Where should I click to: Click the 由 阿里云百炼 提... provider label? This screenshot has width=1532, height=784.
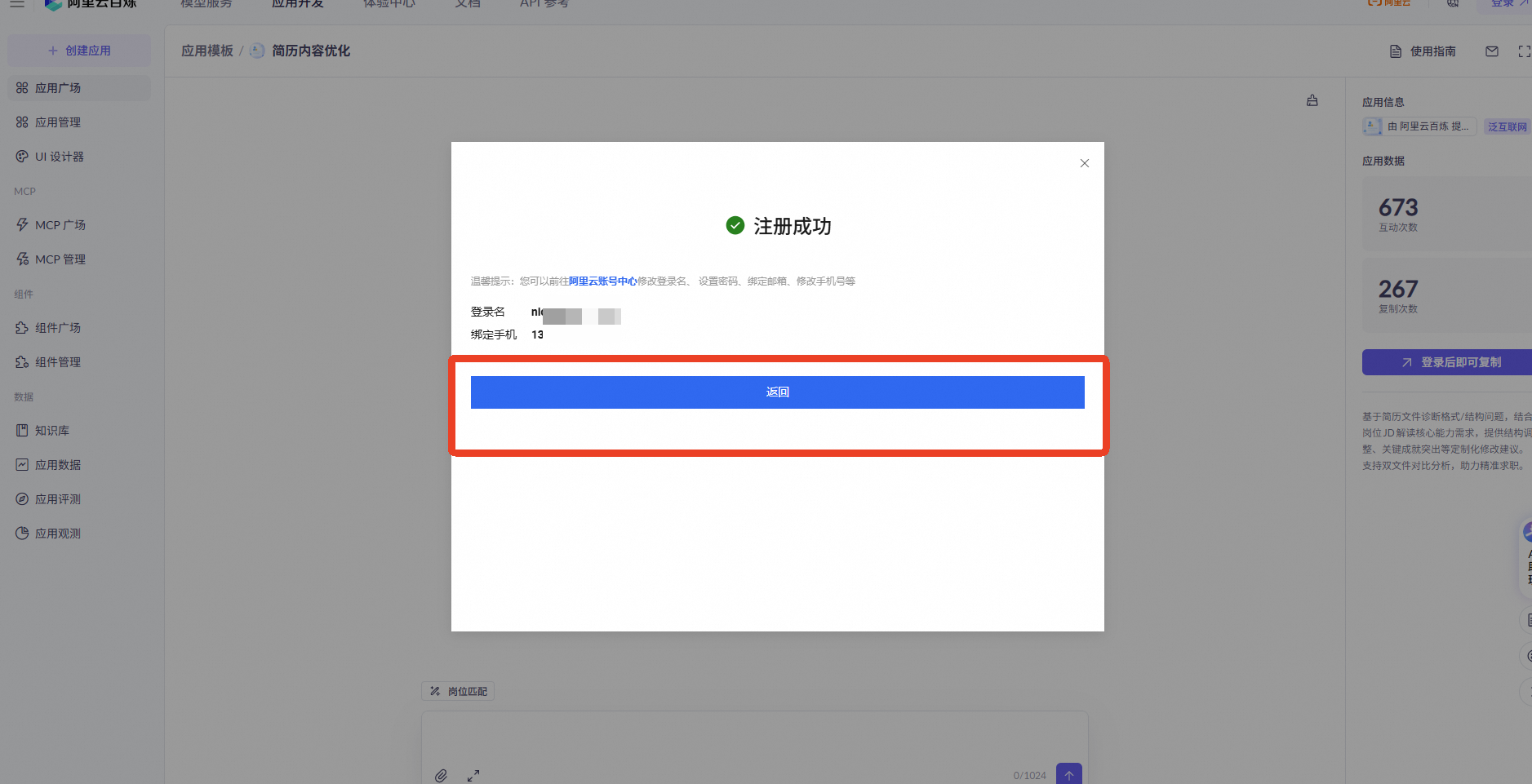click(1419, 127)
